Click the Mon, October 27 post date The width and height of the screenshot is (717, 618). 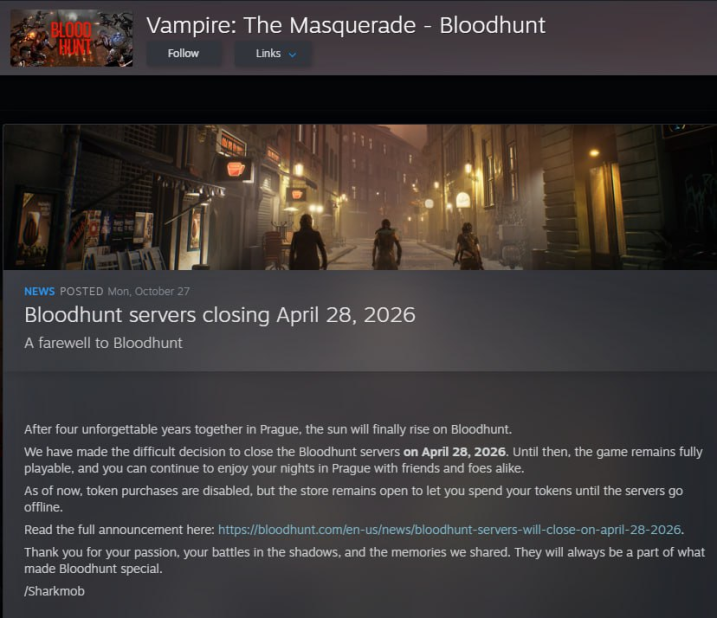(149, 291)
